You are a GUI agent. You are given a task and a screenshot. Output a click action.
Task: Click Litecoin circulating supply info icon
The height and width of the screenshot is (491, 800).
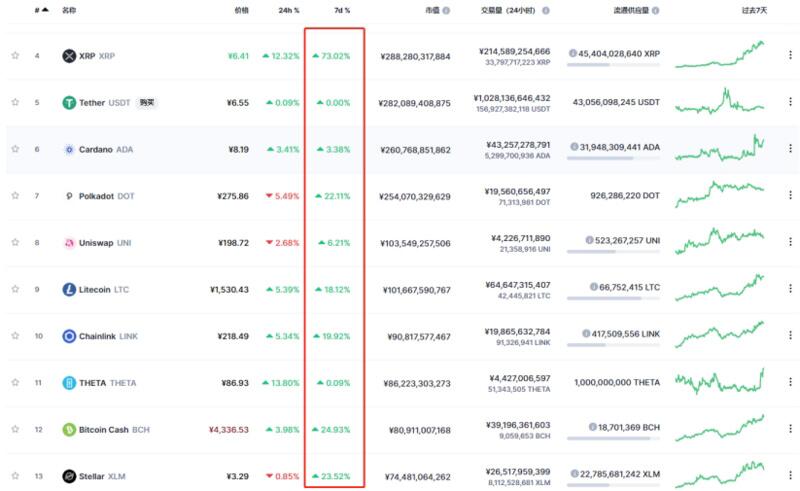593,287
